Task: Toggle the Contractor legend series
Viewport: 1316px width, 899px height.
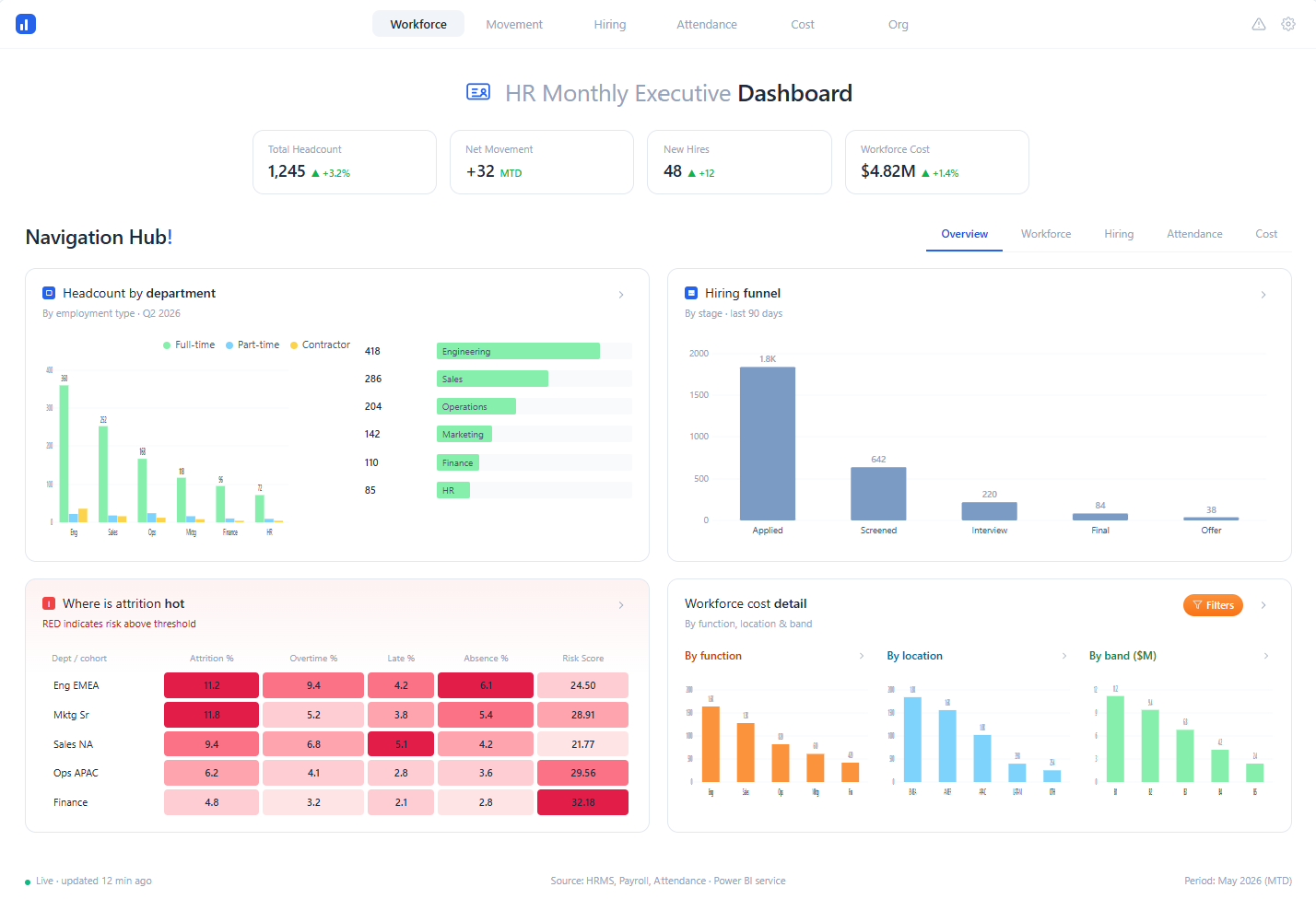Action: (320, 344)
